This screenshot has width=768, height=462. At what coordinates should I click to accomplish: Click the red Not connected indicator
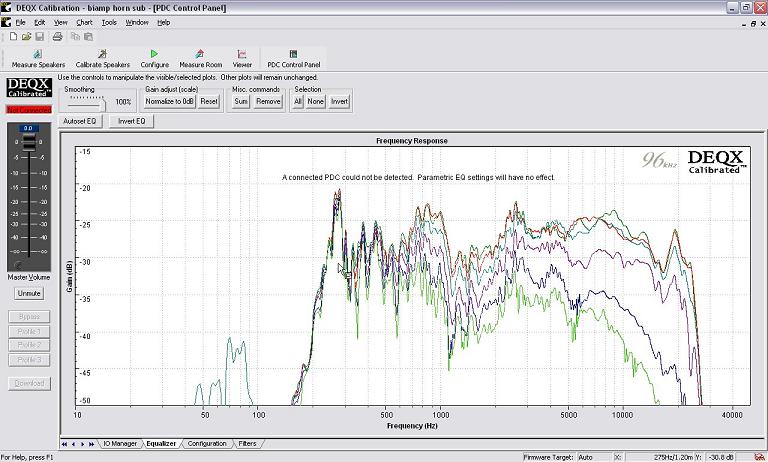tap(29, 109)
